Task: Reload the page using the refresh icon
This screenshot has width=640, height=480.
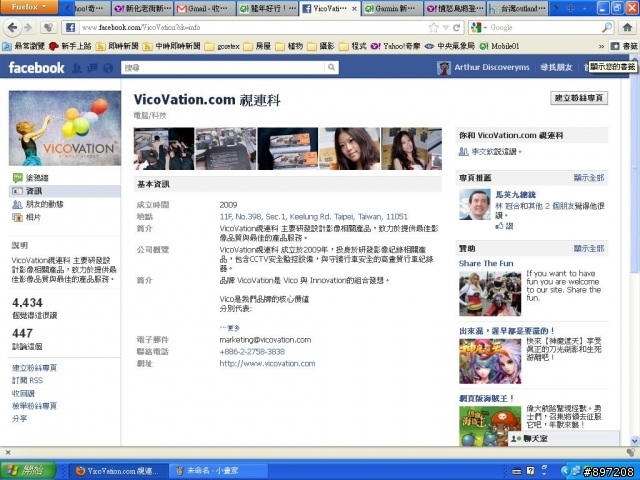Action: click(x=457, y=27)
